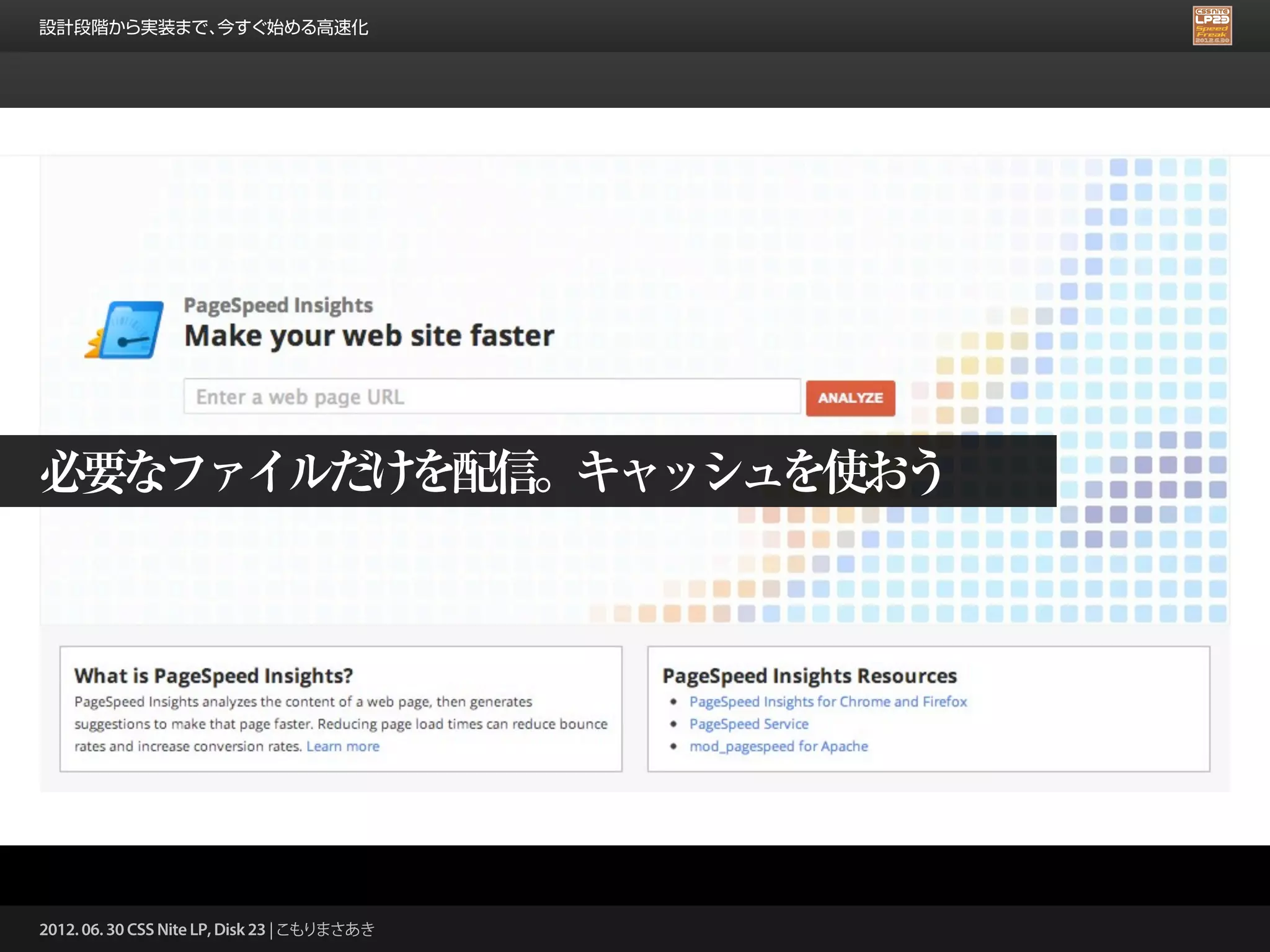The width and height of the screenshot is (1270, 952).
Task: Click the 'PageSpeed Insights Resources' heading
Action: [x=809, y=676]
